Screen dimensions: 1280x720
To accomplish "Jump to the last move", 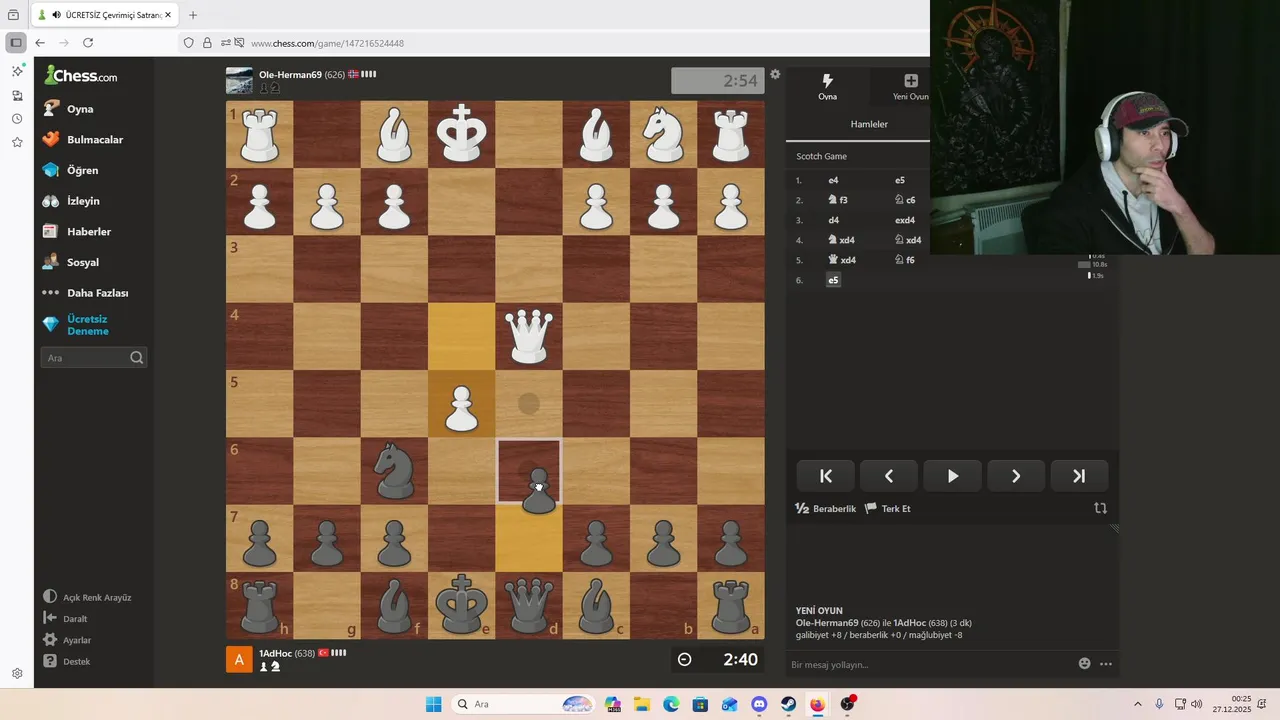I will pyautogui.click(x=1078, y=476).
